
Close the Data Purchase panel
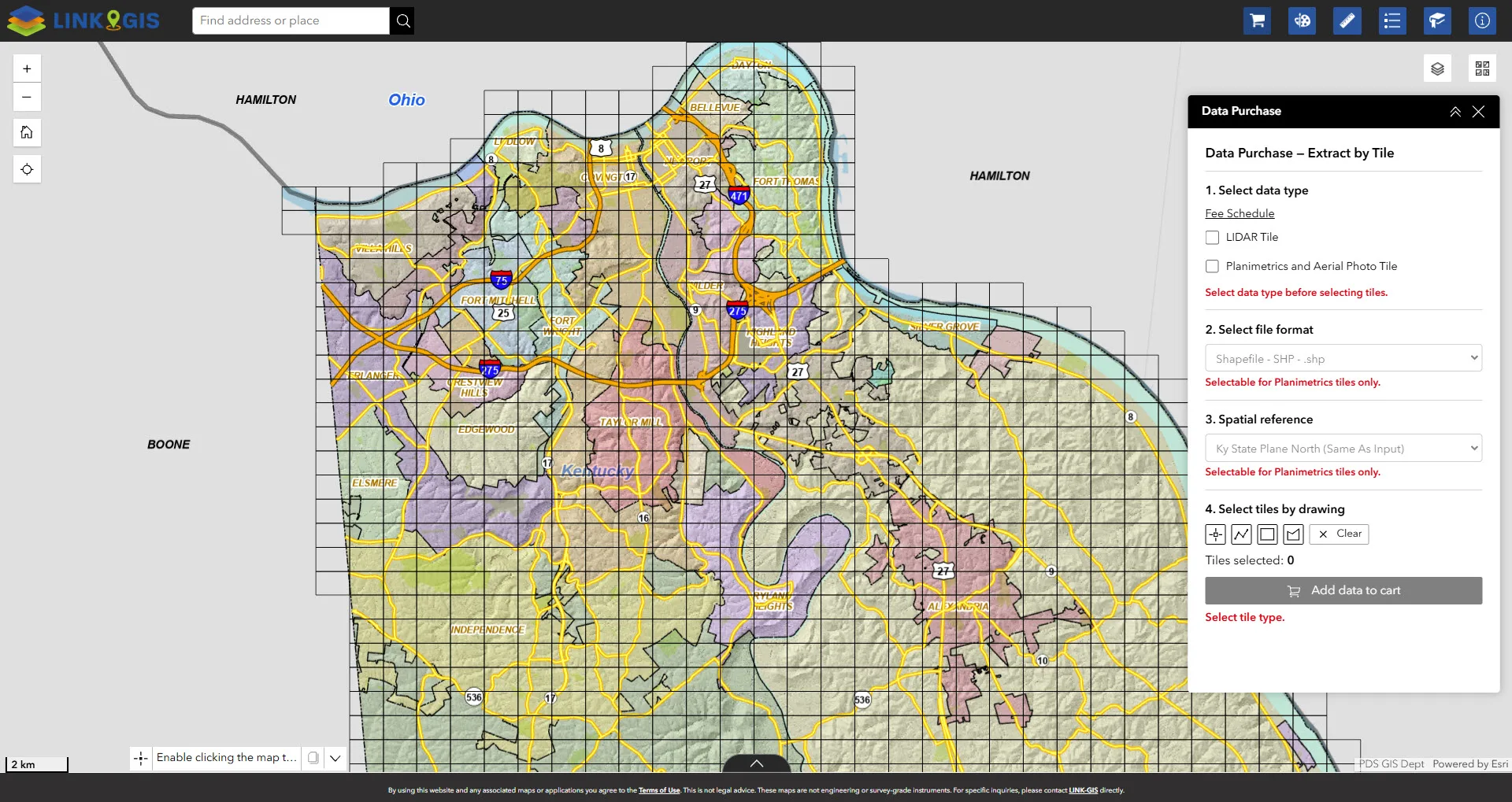click(x=1478, y=112)
